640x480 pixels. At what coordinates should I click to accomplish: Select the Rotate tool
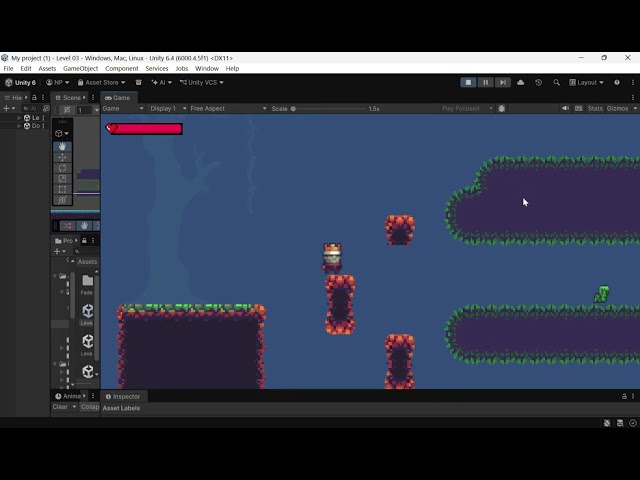(62, 168)
